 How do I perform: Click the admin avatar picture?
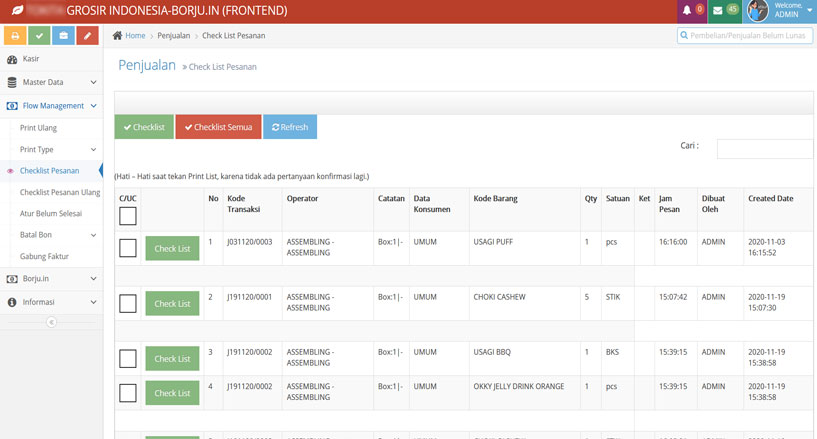[x=758, y=11]
